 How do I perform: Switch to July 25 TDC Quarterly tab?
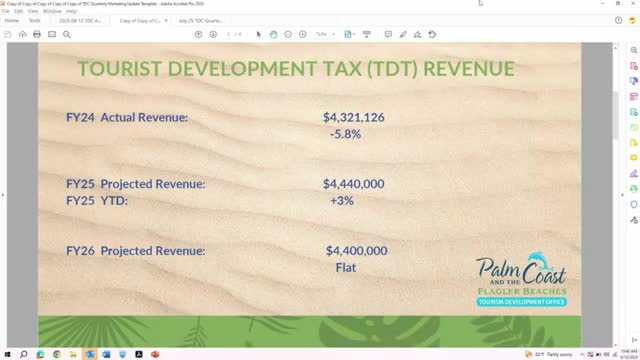200,20
